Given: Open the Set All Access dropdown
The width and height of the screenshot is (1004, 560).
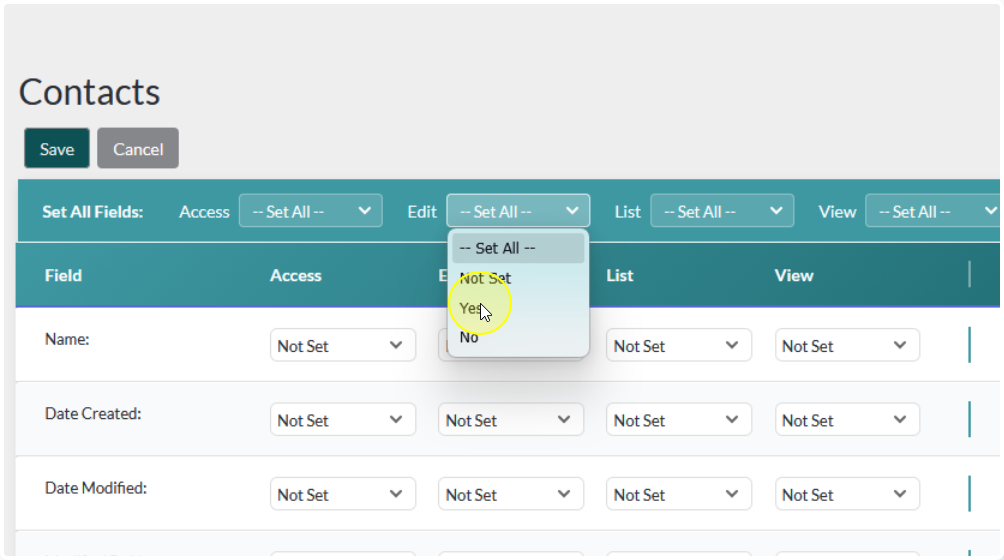Looking at the screenshot, I should tap(310, 211).
